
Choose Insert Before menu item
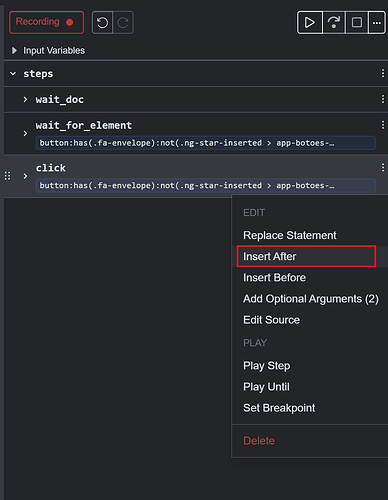pos(274,278)
